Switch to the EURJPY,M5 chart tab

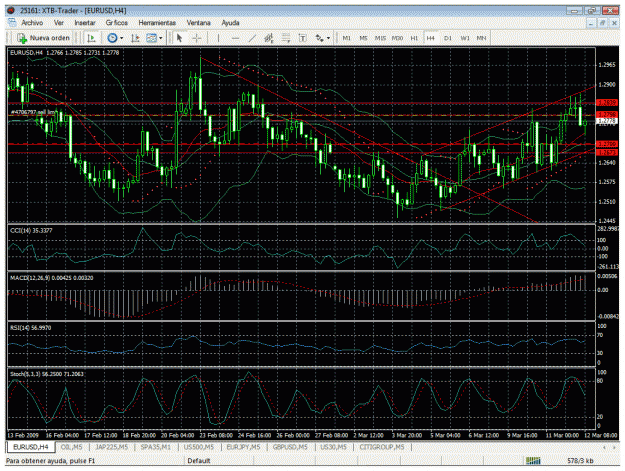244,447
